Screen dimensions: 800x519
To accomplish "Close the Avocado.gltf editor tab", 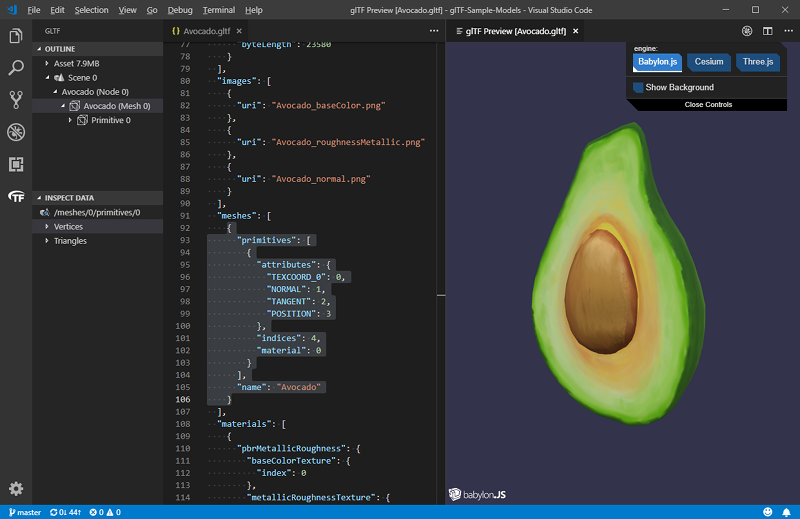I will tap(239, 31).
